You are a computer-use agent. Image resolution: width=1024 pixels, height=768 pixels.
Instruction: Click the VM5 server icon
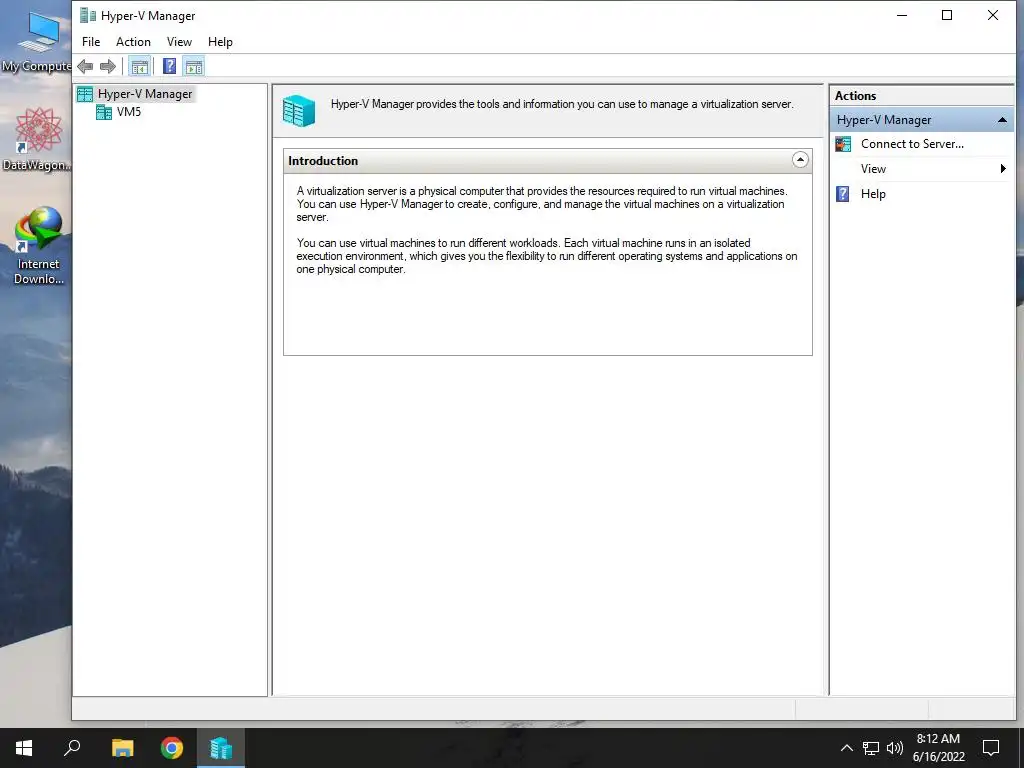(104, 112)
